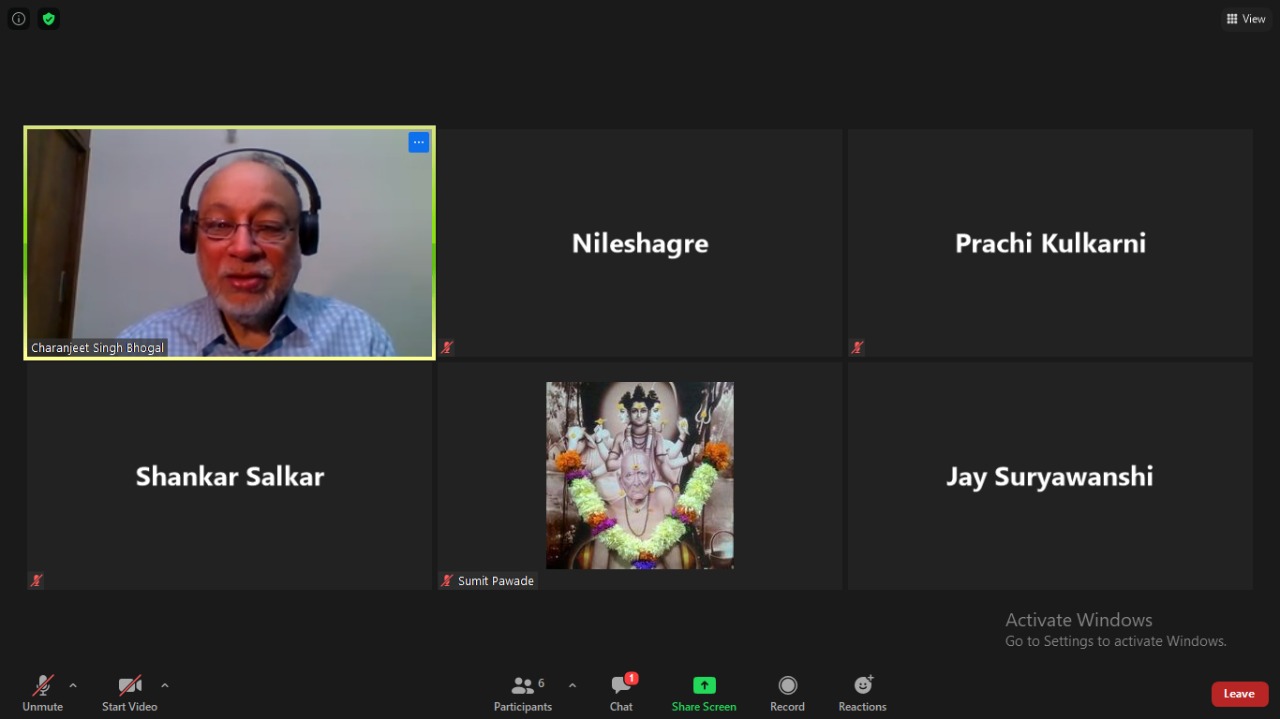Select the Jay Suryawanshi participant tile
This screenshot has height=719, width=1280.
1050,475
